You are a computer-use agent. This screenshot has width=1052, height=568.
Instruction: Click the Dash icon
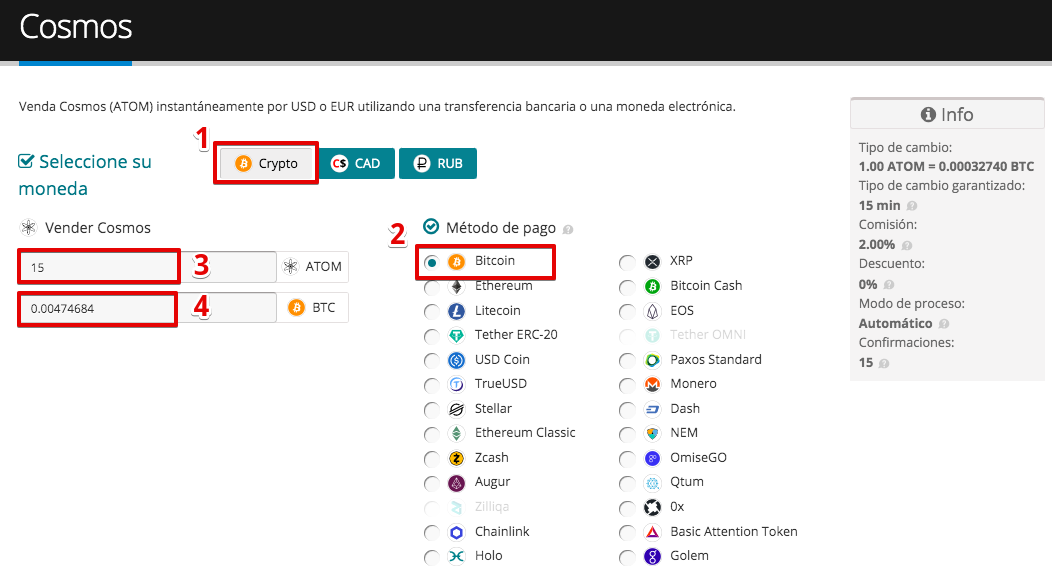[652, 409]
